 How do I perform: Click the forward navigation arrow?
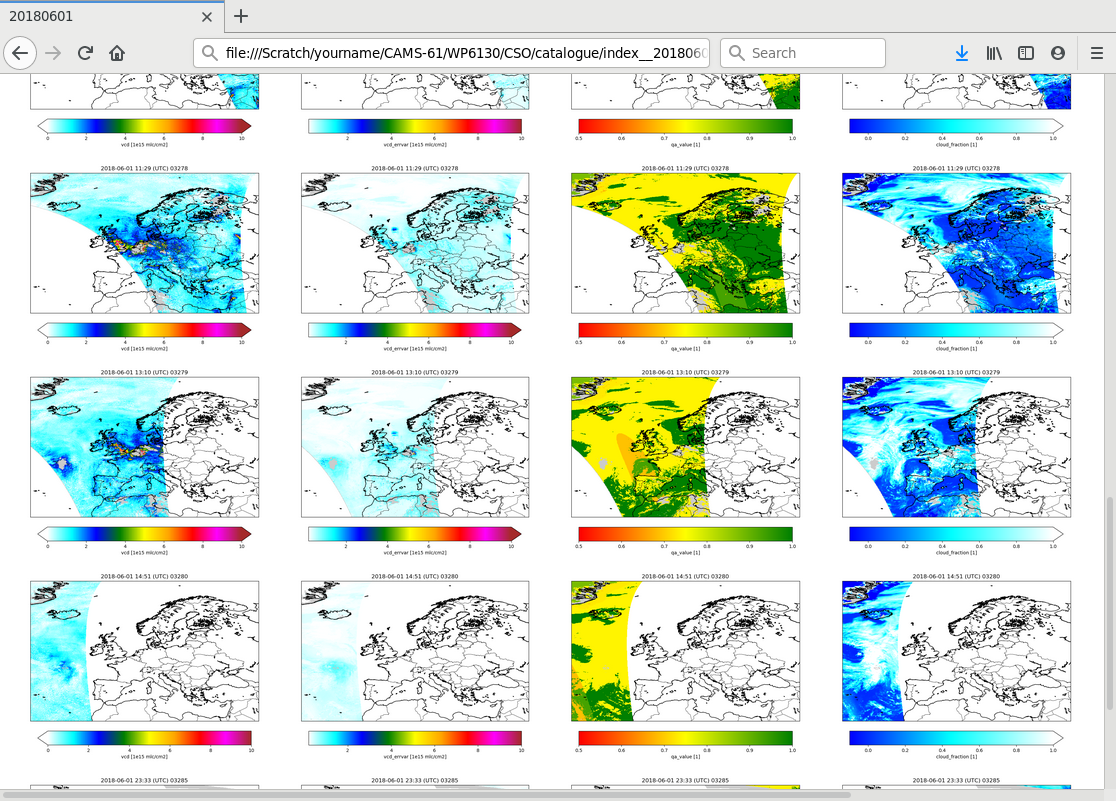click(53, 53)
